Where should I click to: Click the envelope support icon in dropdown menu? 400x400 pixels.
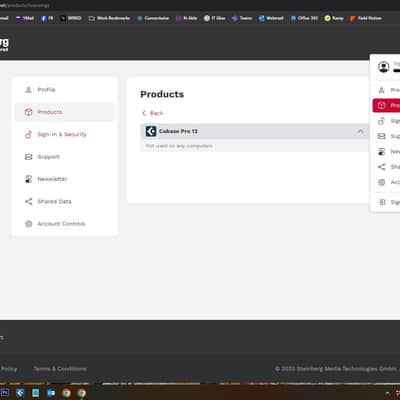382,136
